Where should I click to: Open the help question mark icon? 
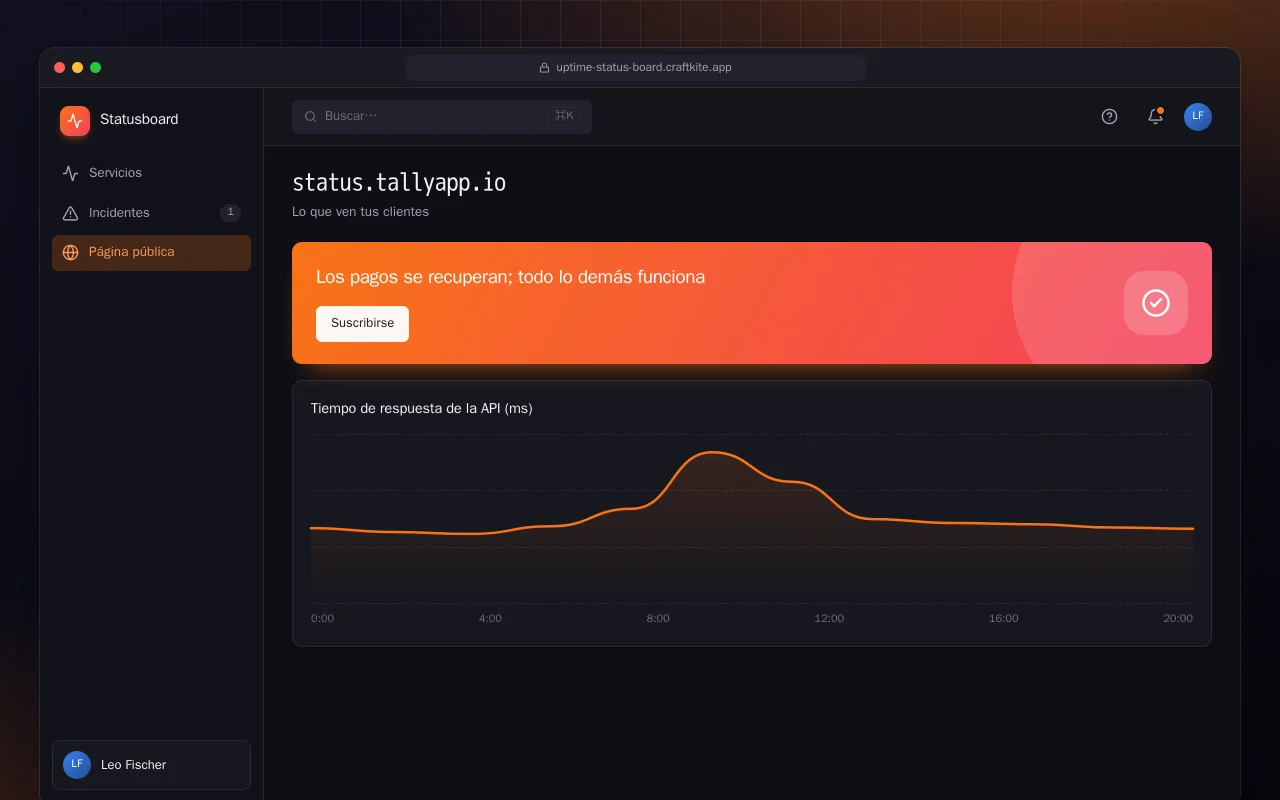pos(1109,116)
